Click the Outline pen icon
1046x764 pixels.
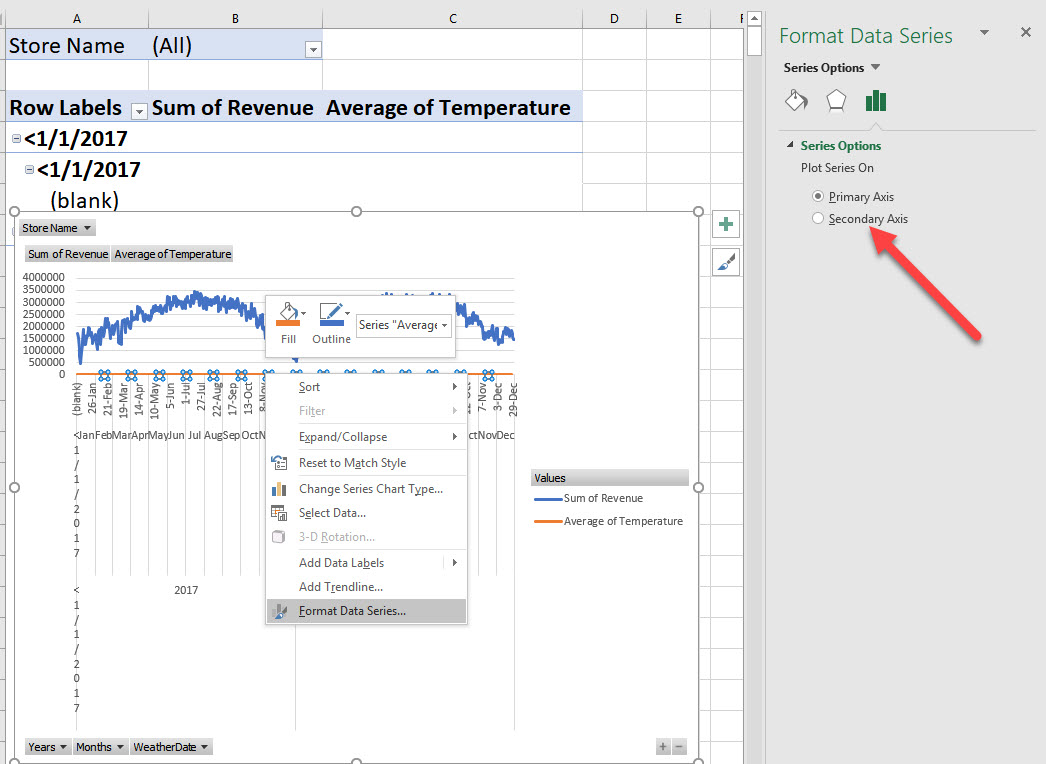(331, 315)
